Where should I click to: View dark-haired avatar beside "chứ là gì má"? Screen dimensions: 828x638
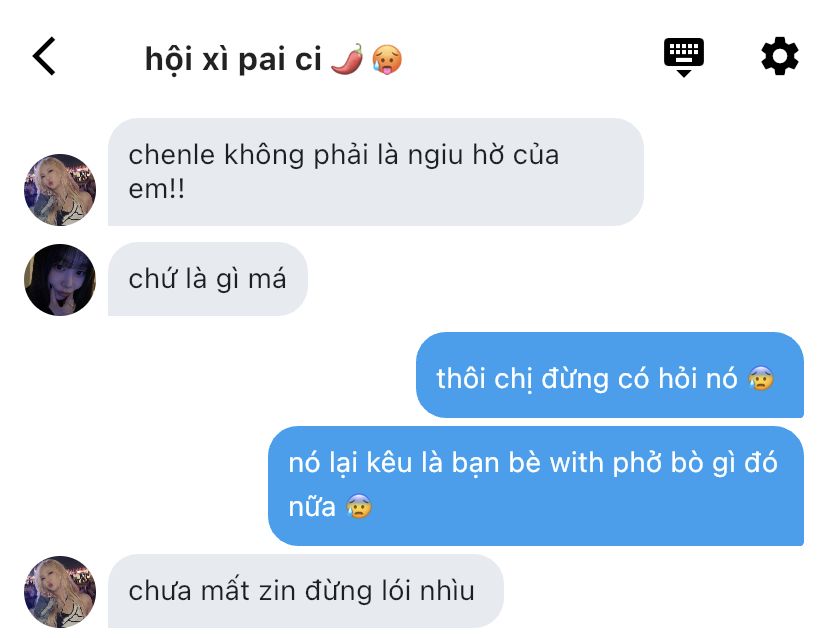(60, 280)
